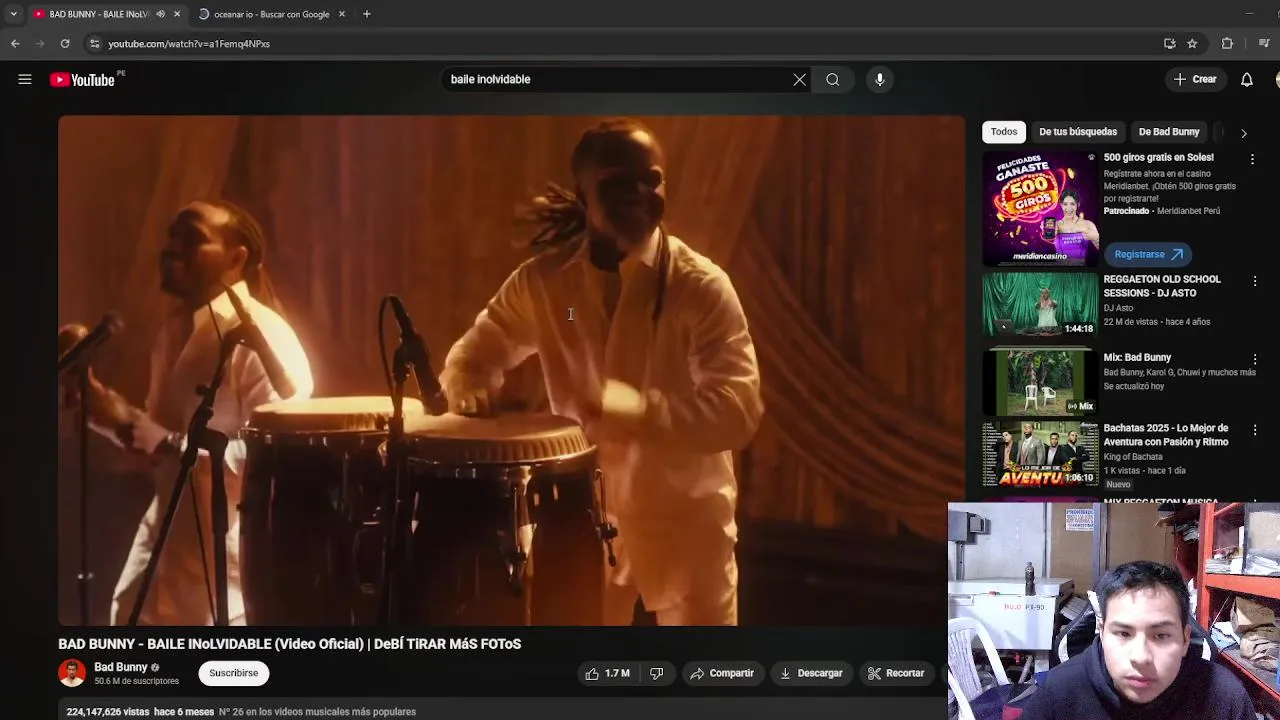The width and height of the screenshot is (1280, 720).
Task: Open REGGAETON OLD SCHOOL SESSIONS thumbnail
Action: pyautogui.click(x=1040, y=305)
